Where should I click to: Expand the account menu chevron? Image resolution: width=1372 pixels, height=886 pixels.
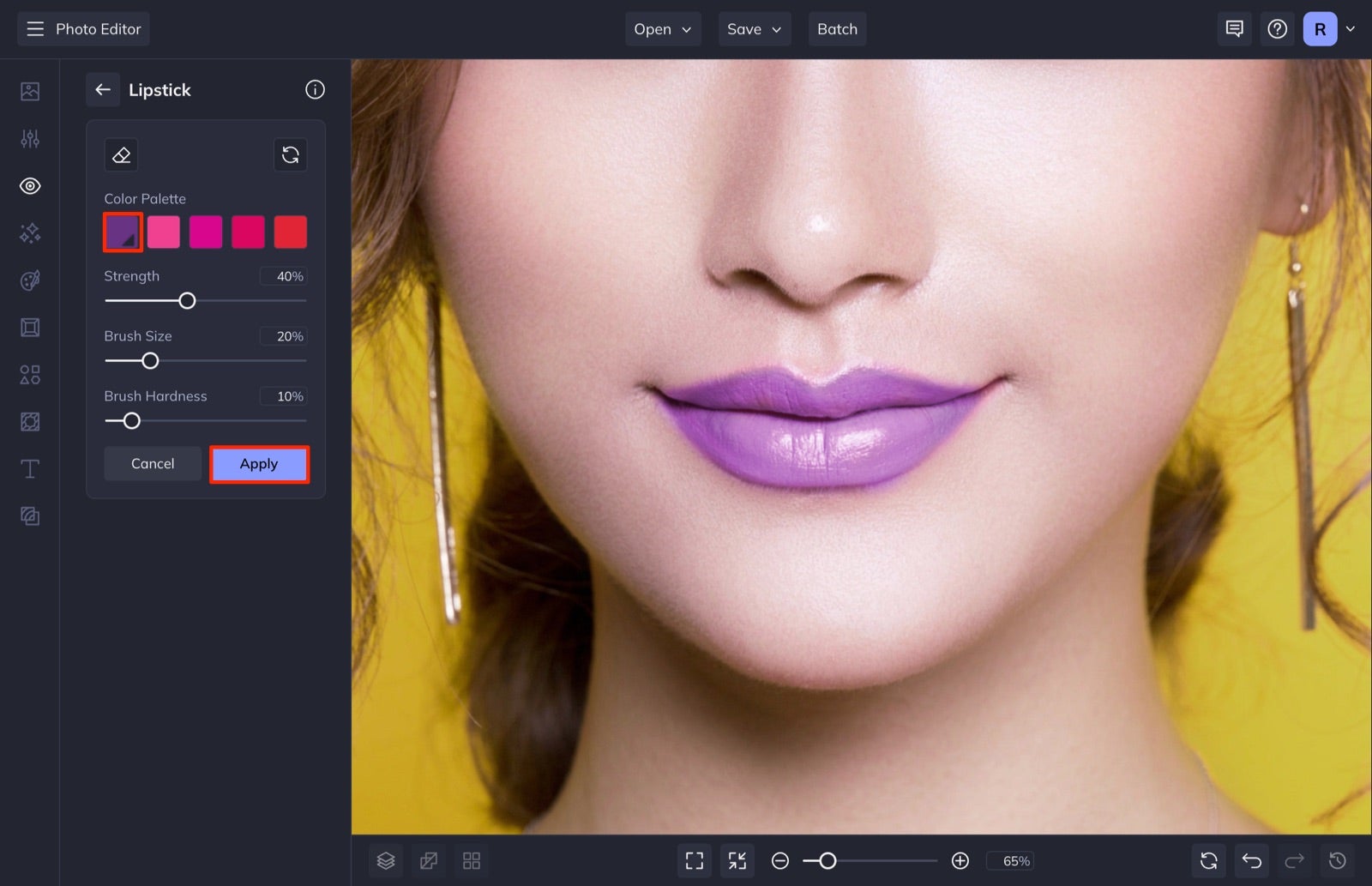(1351, 28)
